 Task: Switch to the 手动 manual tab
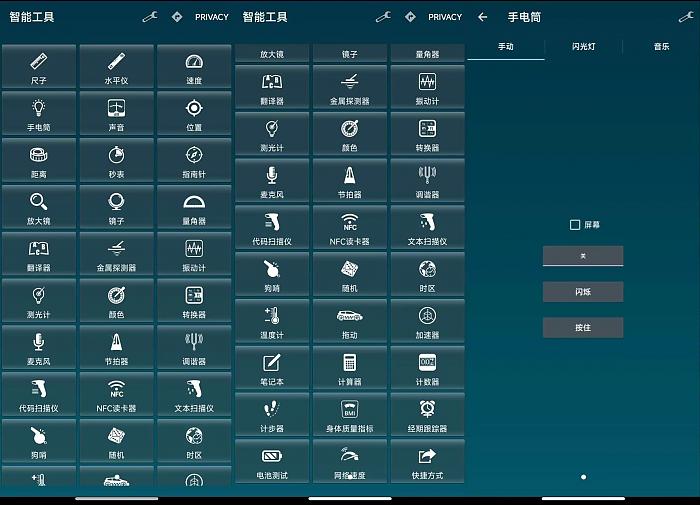click(x=506, y=46)
